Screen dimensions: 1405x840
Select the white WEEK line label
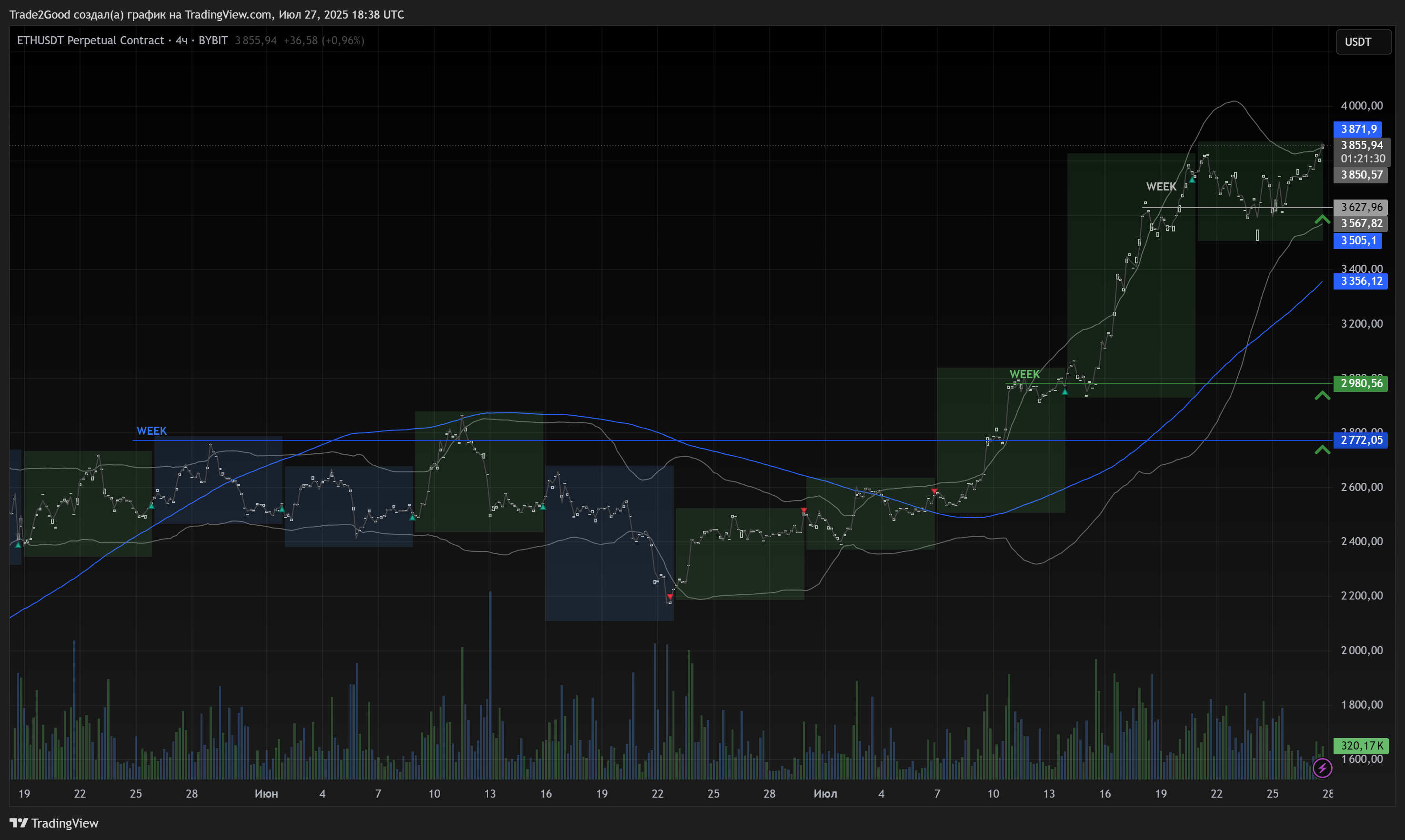[1161, 187]
